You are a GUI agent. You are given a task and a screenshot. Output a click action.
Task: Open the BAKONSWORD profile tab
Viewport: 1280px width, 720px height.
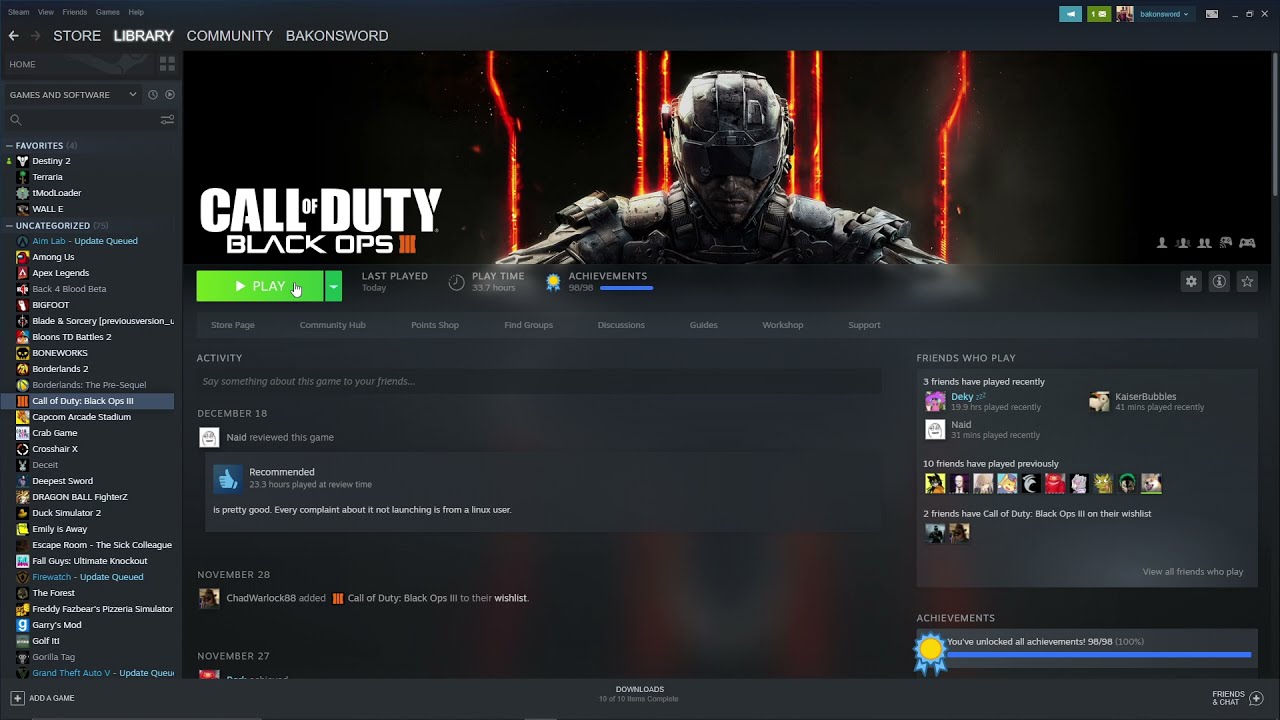[x=337, y=35]
